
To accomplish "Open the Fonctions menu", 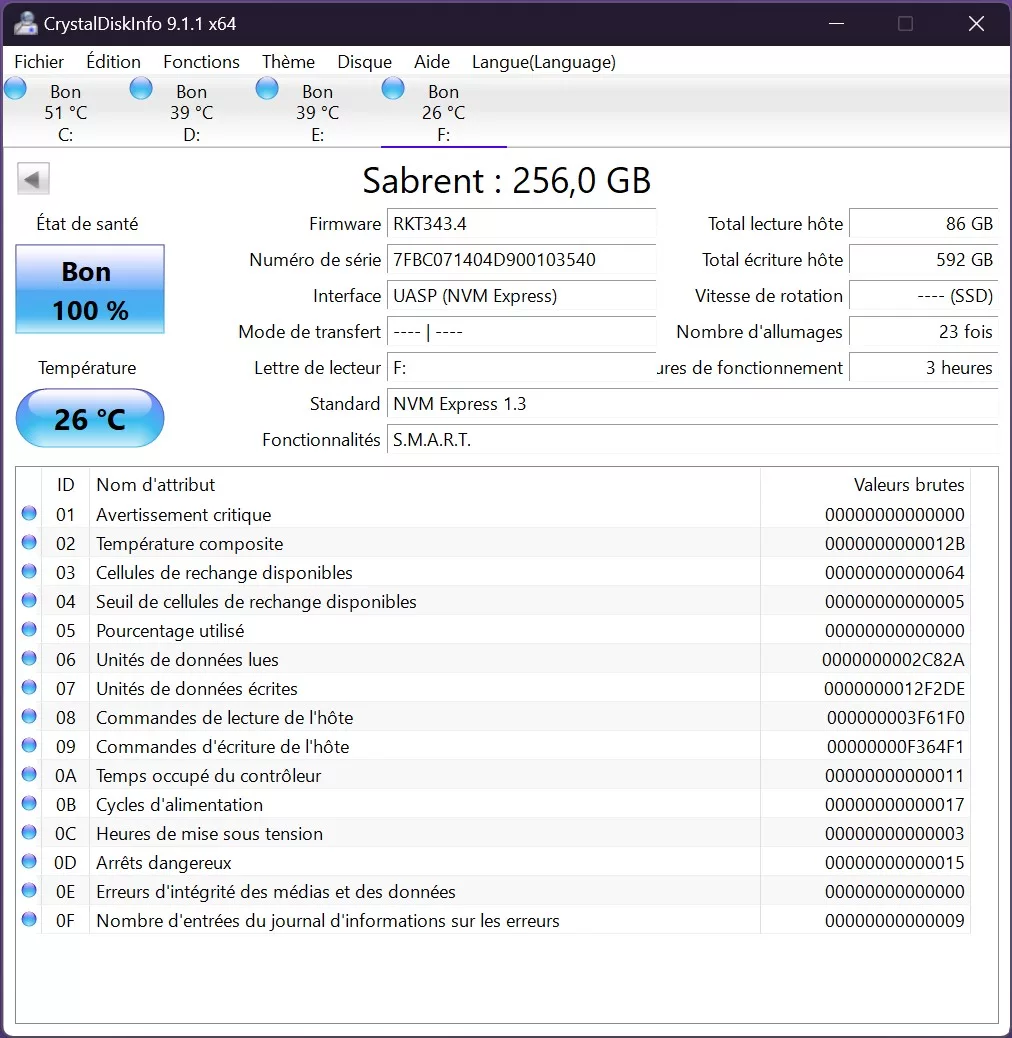I will [200, 62].
